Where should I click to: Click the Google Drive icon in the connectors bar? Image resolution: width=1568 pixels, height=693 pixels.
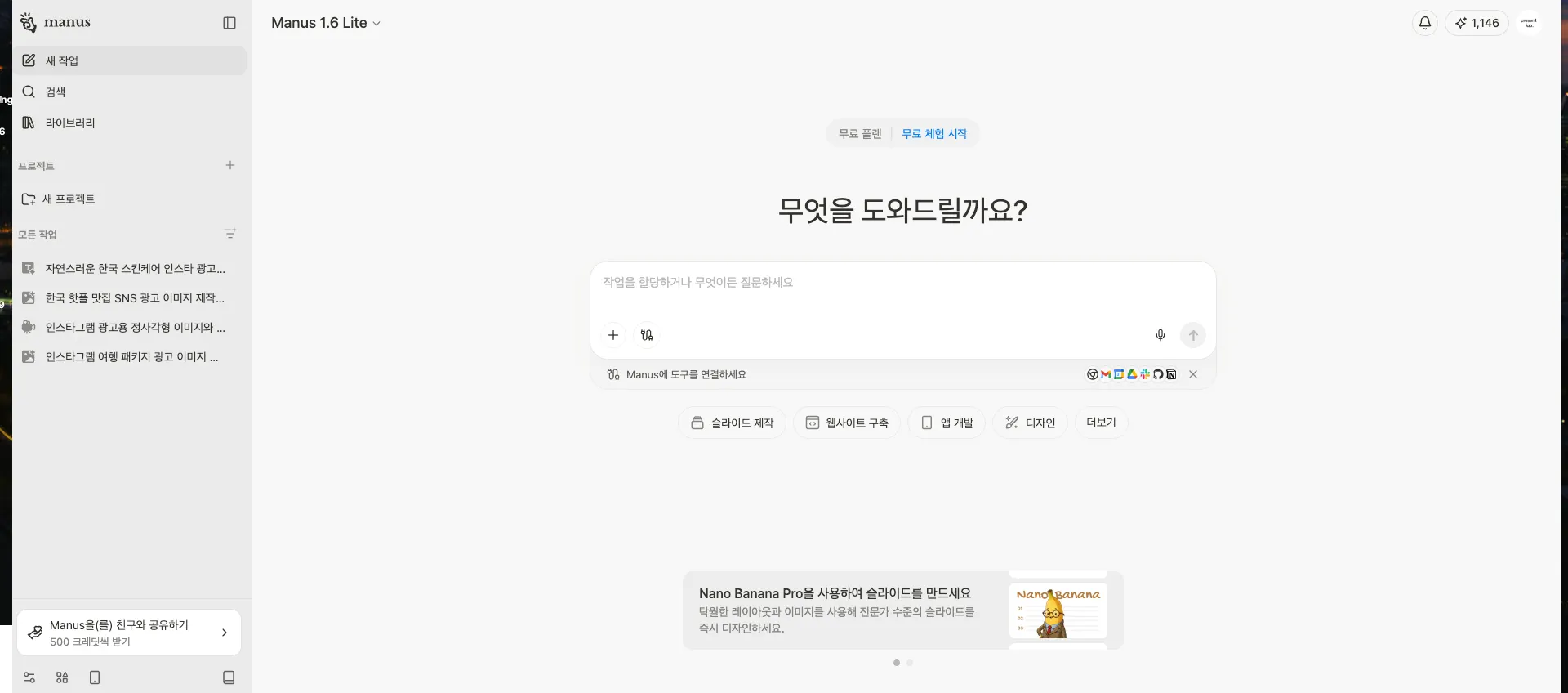[1132, 374]
